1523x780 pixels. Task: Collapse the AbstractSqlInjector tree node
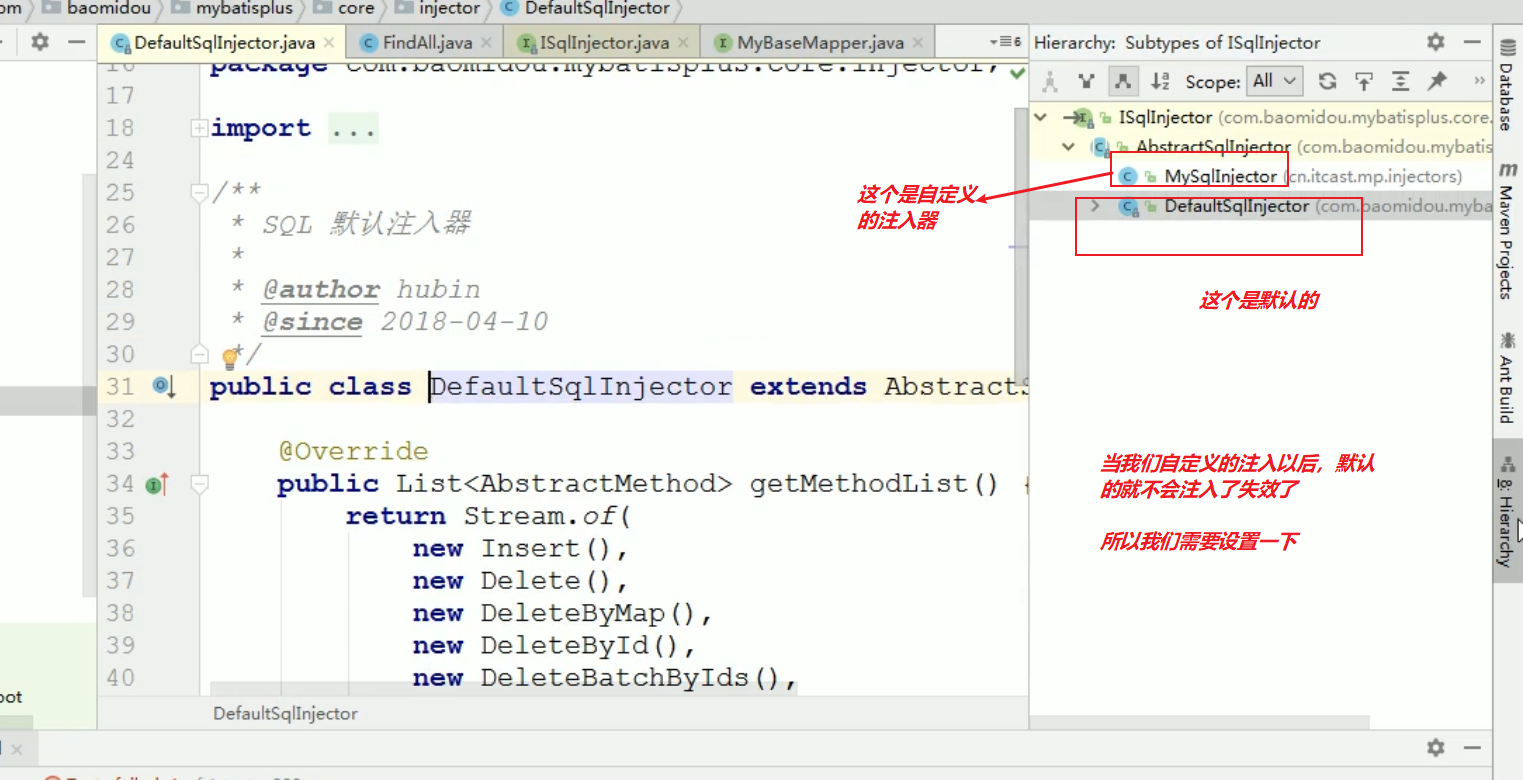(1069, 147)
